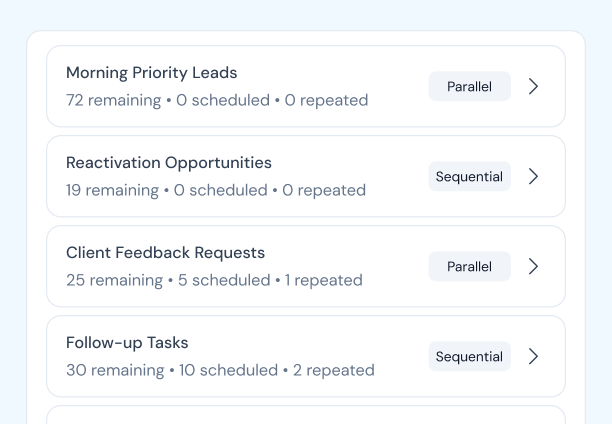The height and width of the screenshot is (424, 612).
Task: Click the 25 remaining, 5 scheduled stats line
Action: click(214, 280)
